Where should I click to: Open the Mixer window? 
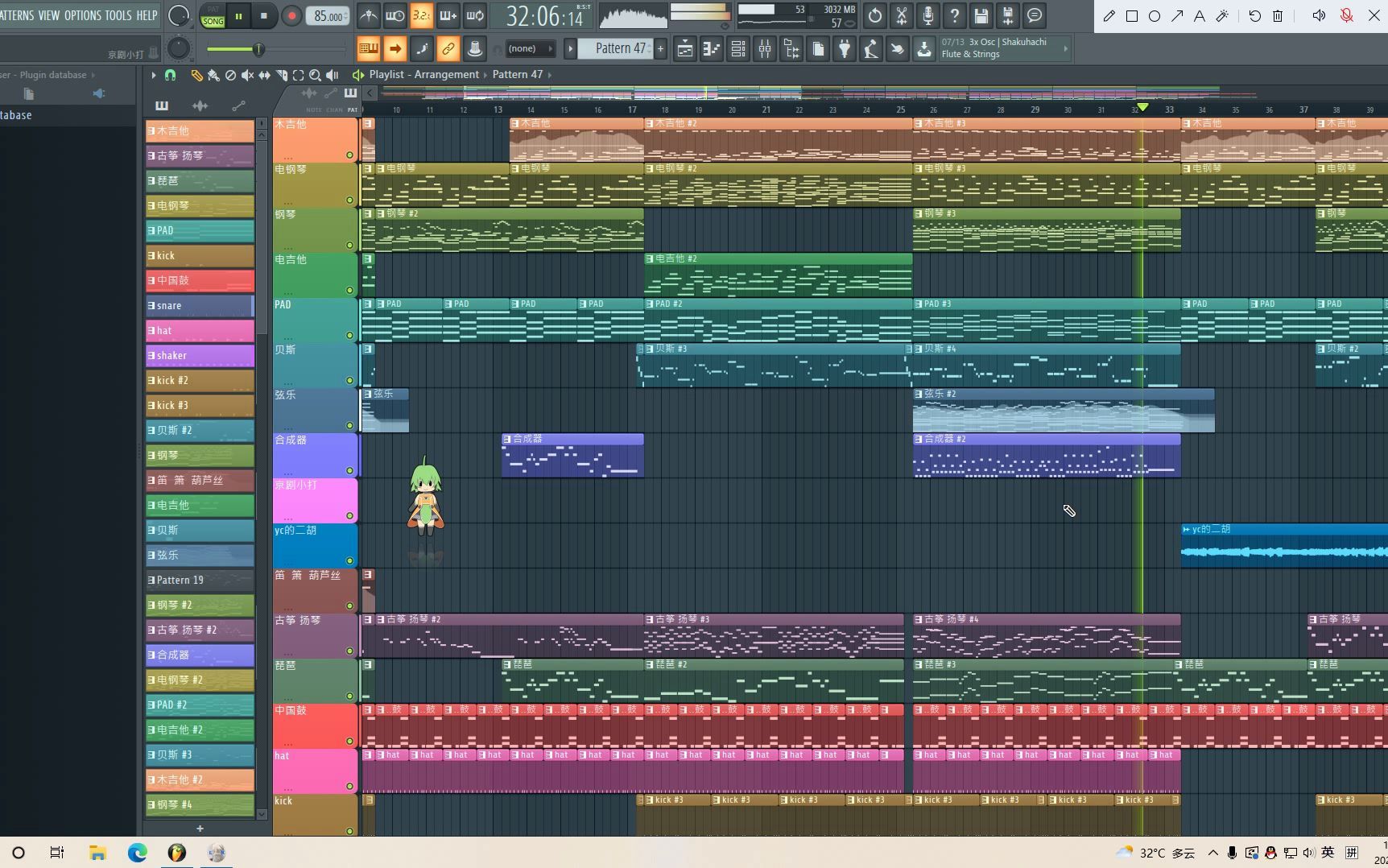764,49
